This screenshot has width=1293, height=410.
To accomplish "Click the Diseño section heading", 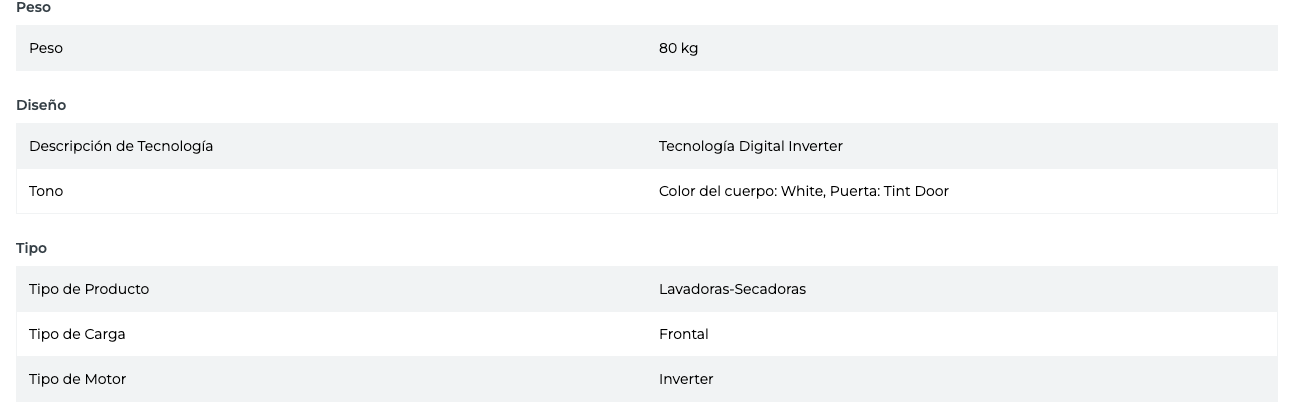I will pos(41,105).
